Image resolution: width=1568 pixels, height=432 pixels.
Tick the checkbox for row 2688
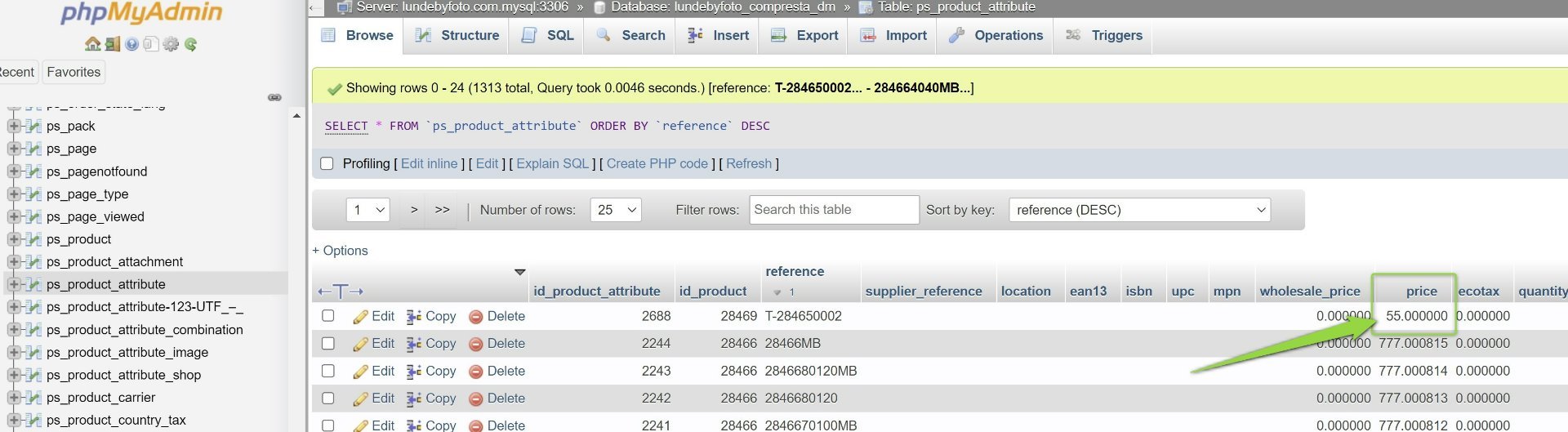(x=328, y=316)
